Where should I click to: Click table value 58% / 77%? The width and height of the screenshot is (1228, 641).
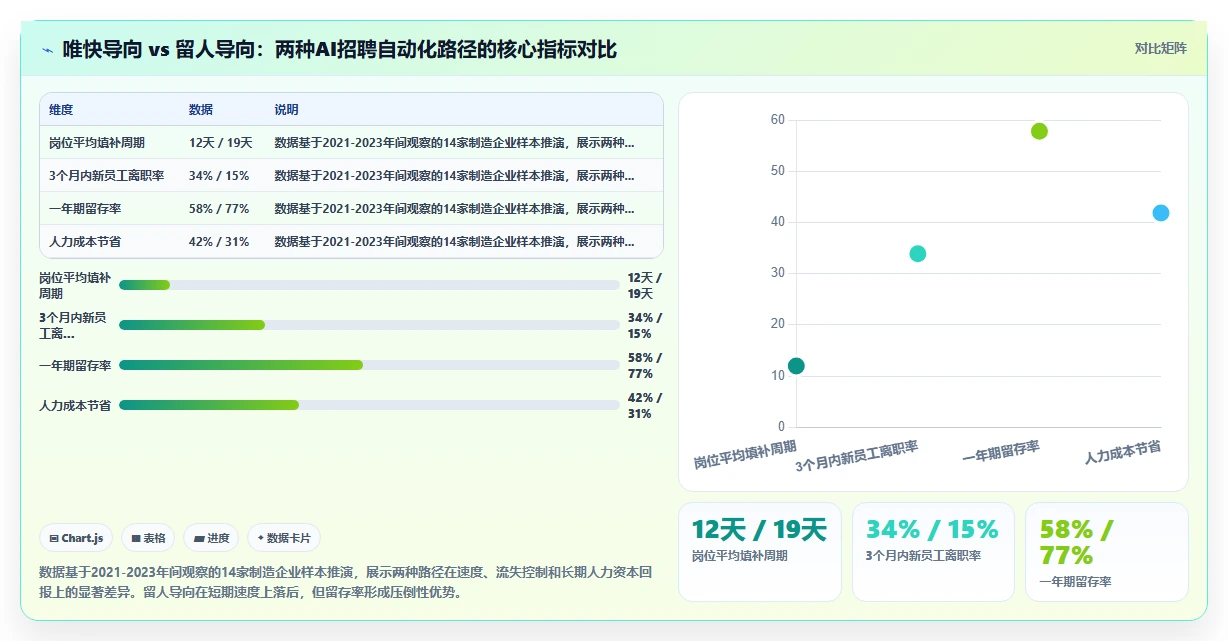pos(219,209)
